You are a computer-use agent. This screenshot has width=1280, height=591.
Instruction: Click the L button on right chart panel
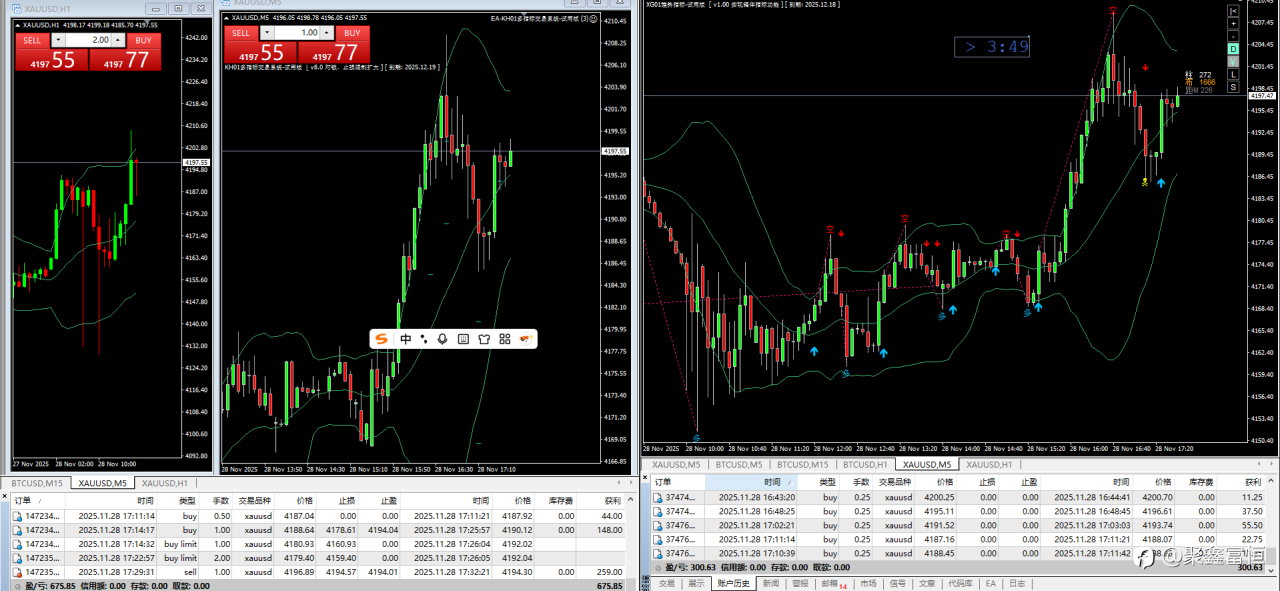click(x=1233, y=74)
